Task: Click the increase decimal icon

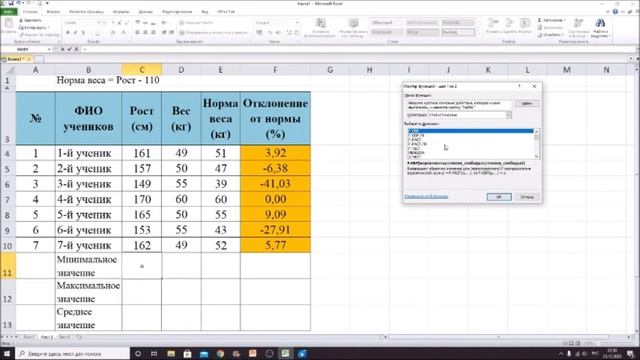Action: pyautogui.click(x=289, y=32)
